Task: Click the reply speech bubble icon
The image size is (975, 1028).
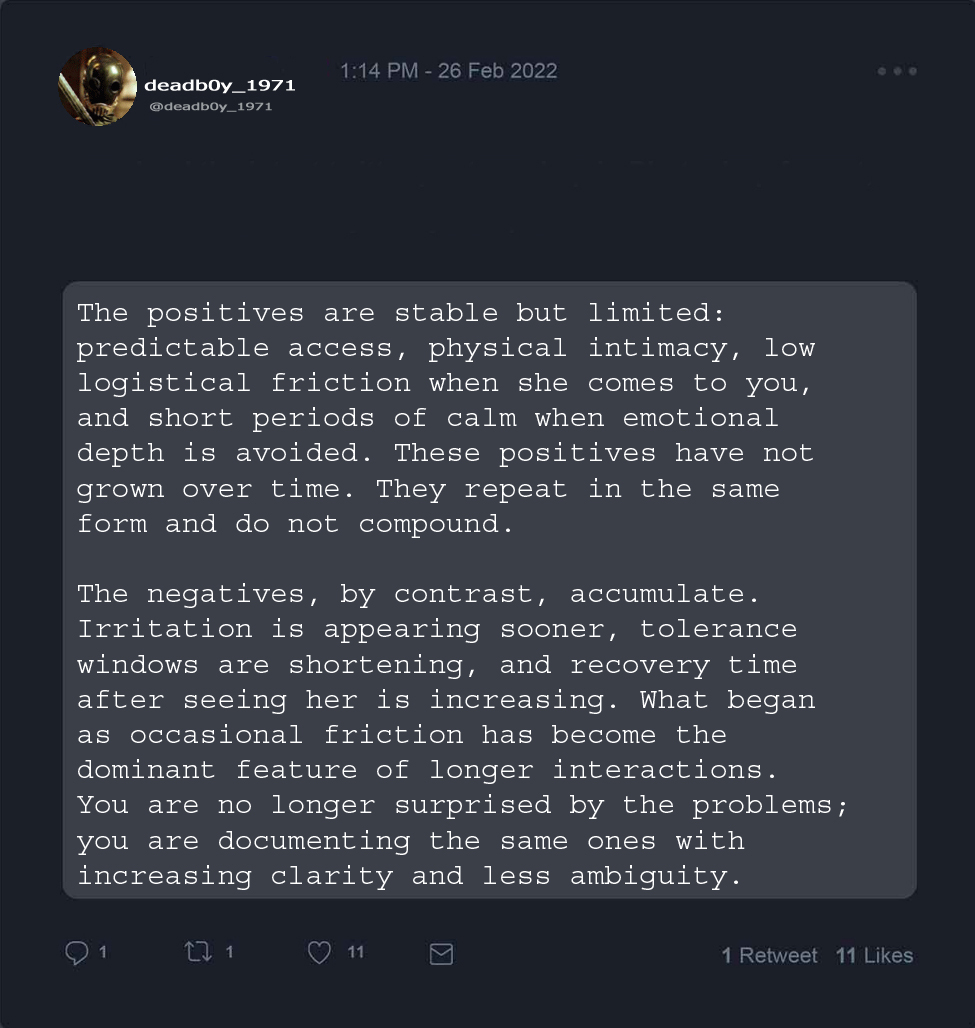Action: click(77, 954)
